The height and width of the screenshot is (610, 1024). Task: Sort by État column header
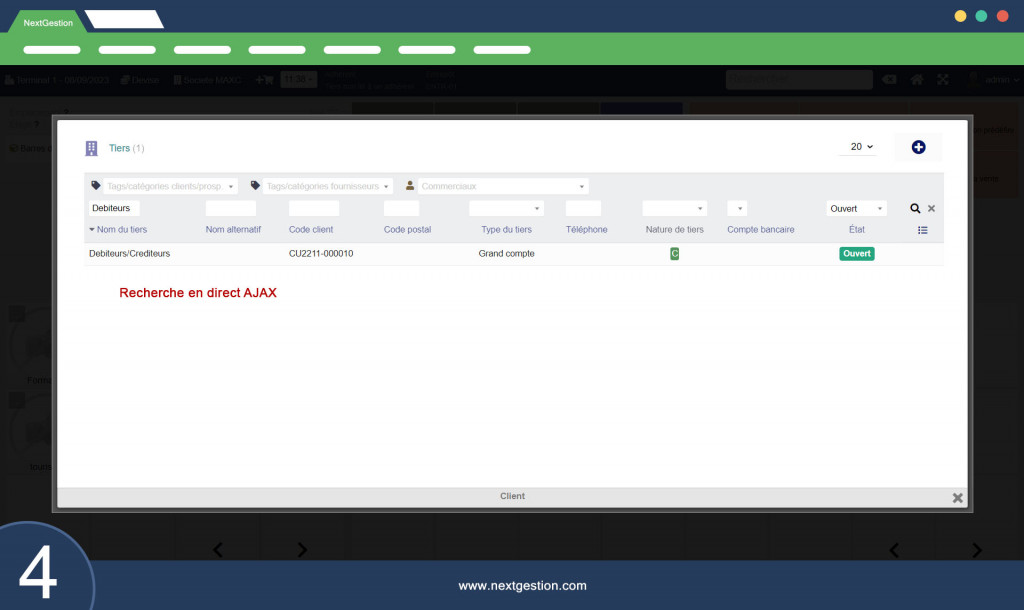[857, 229]
